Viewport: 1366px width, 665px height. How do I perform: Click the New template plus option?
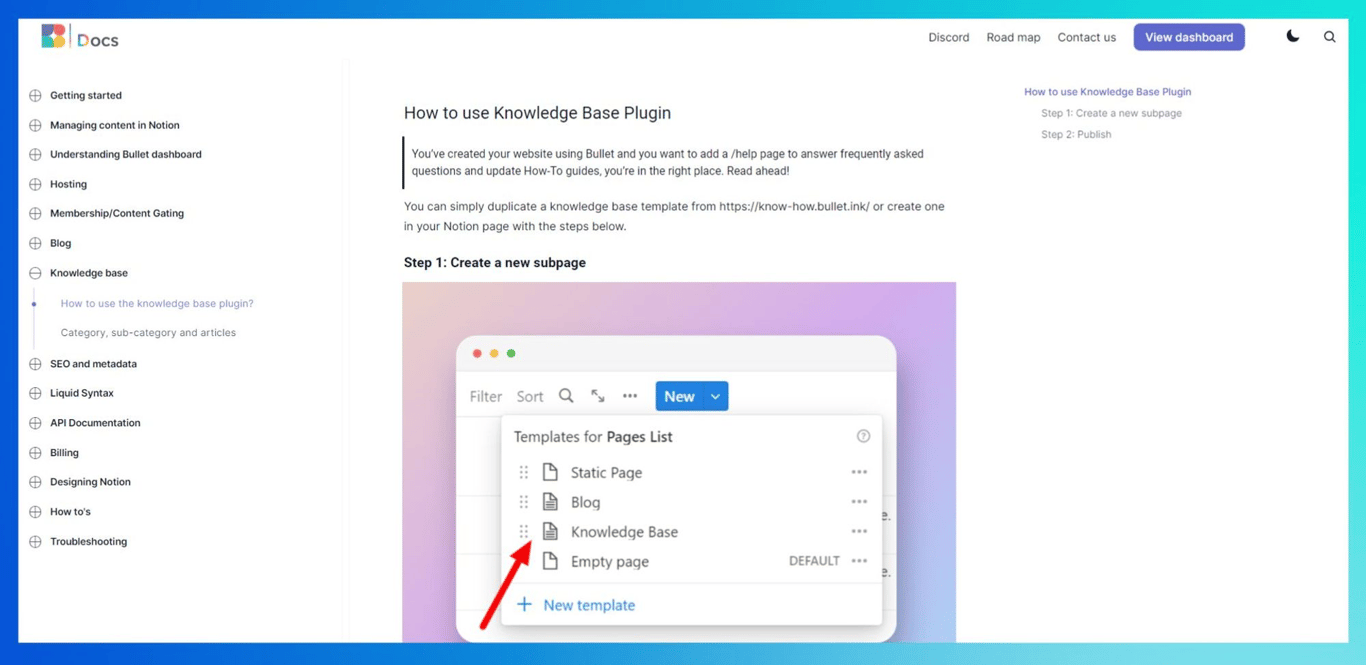(x=576, y=605)
